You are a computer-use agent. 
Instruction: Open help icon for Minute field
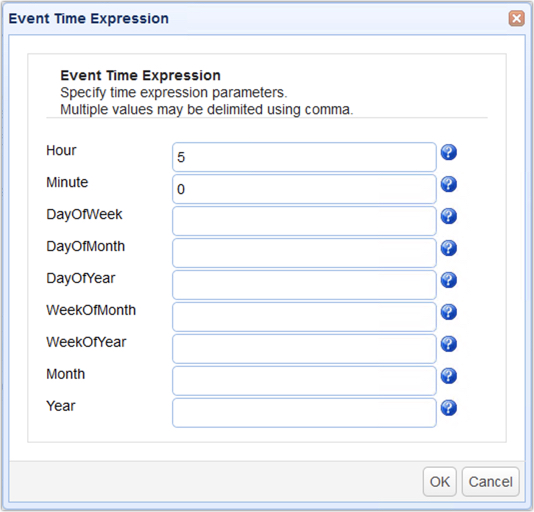pos(449,184)
